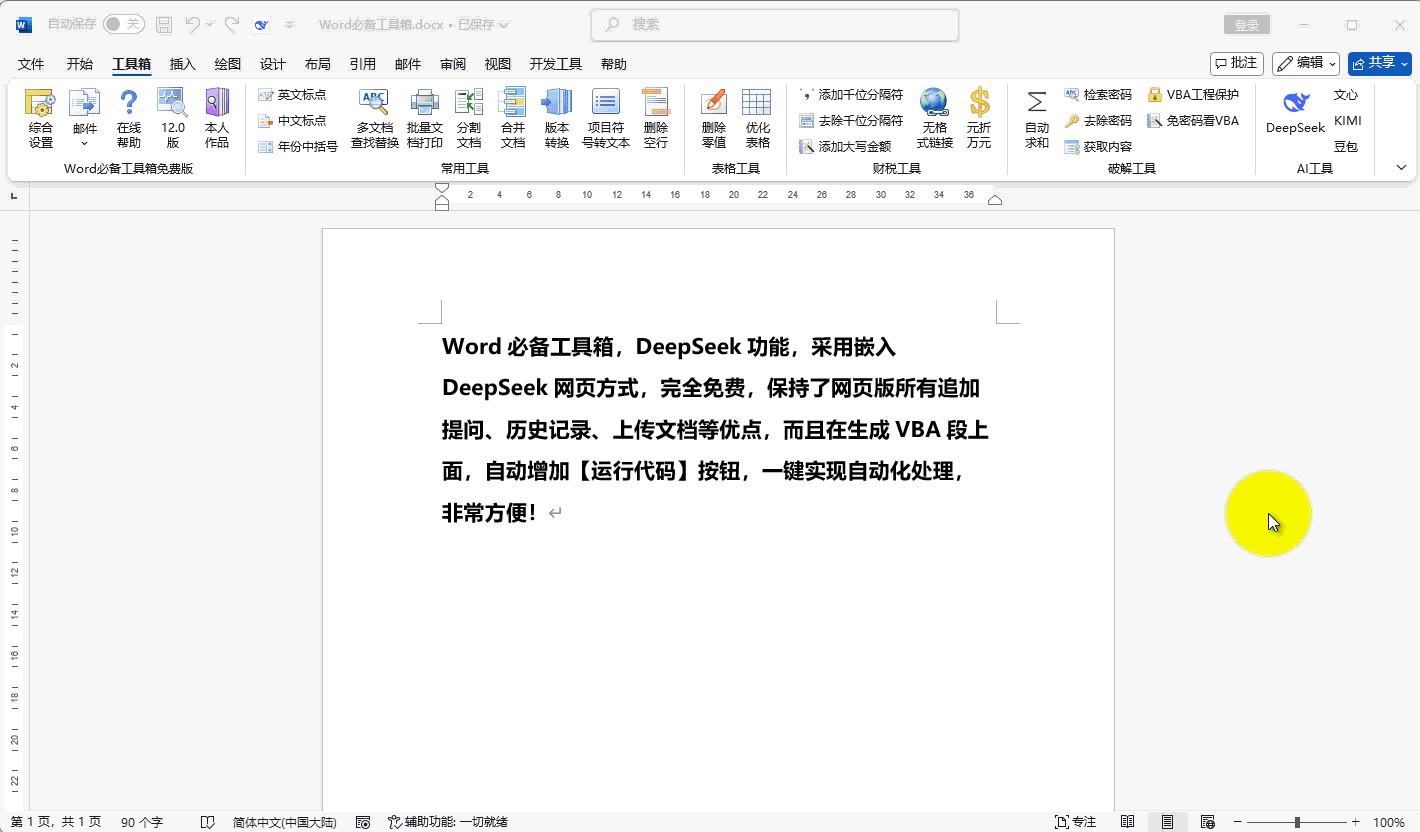The height and width of the screenshot is (832, 1420).
Task: Open the DeepSeek AI tool
Action: click(x=1294, y=112)
